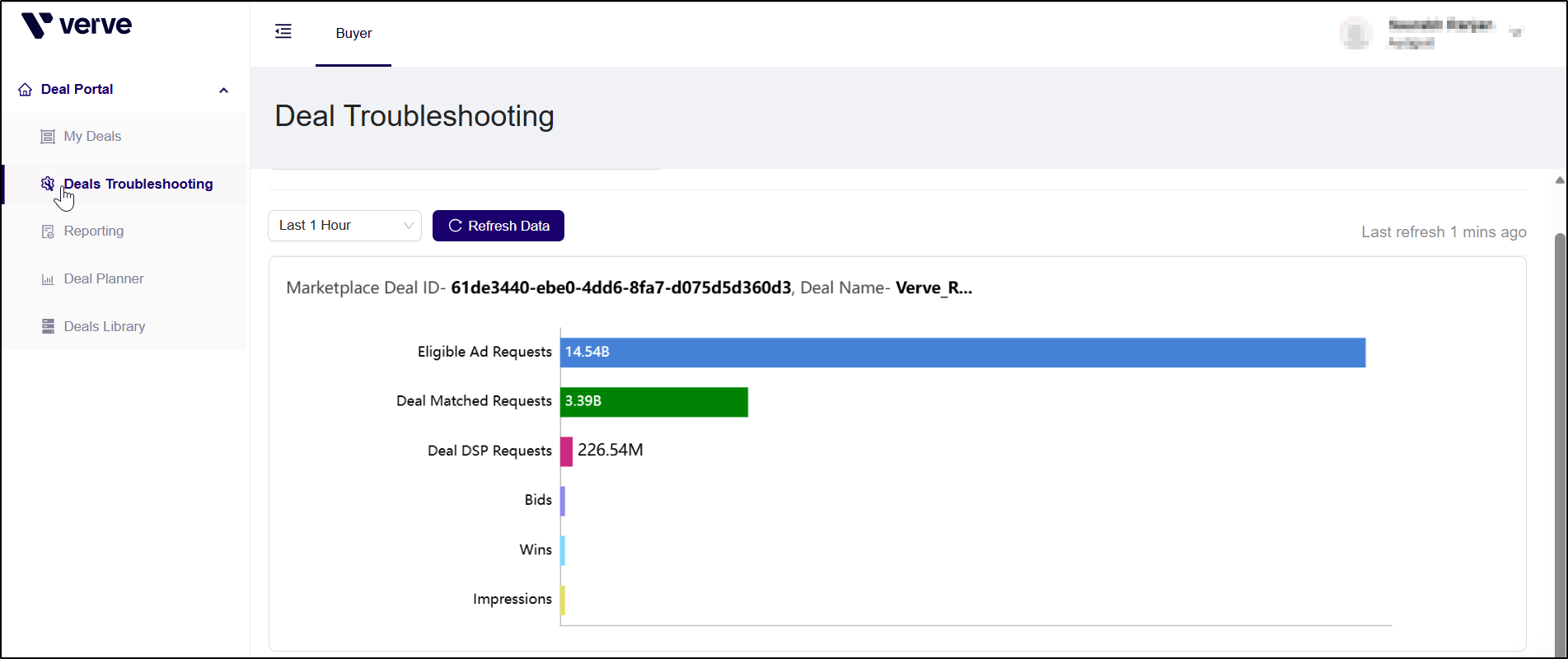Click the user avatar picture
Image resolution: width=1568 pixels, height=659 pixels.
[1355, 34]
